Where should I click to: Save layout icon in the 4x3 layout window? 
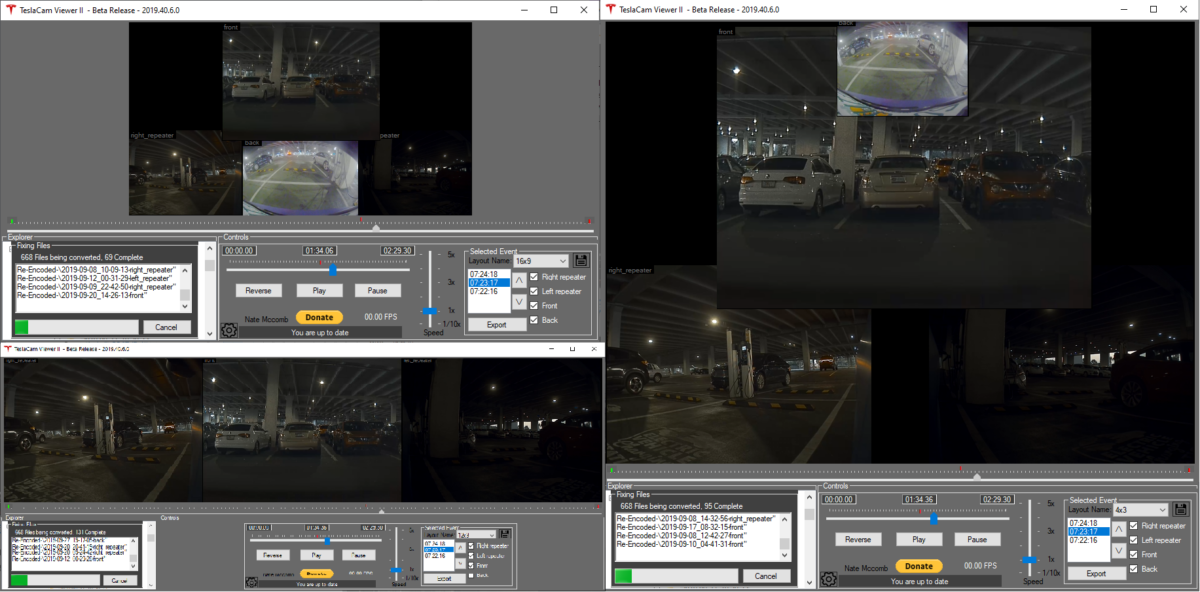coord(1180,509)
